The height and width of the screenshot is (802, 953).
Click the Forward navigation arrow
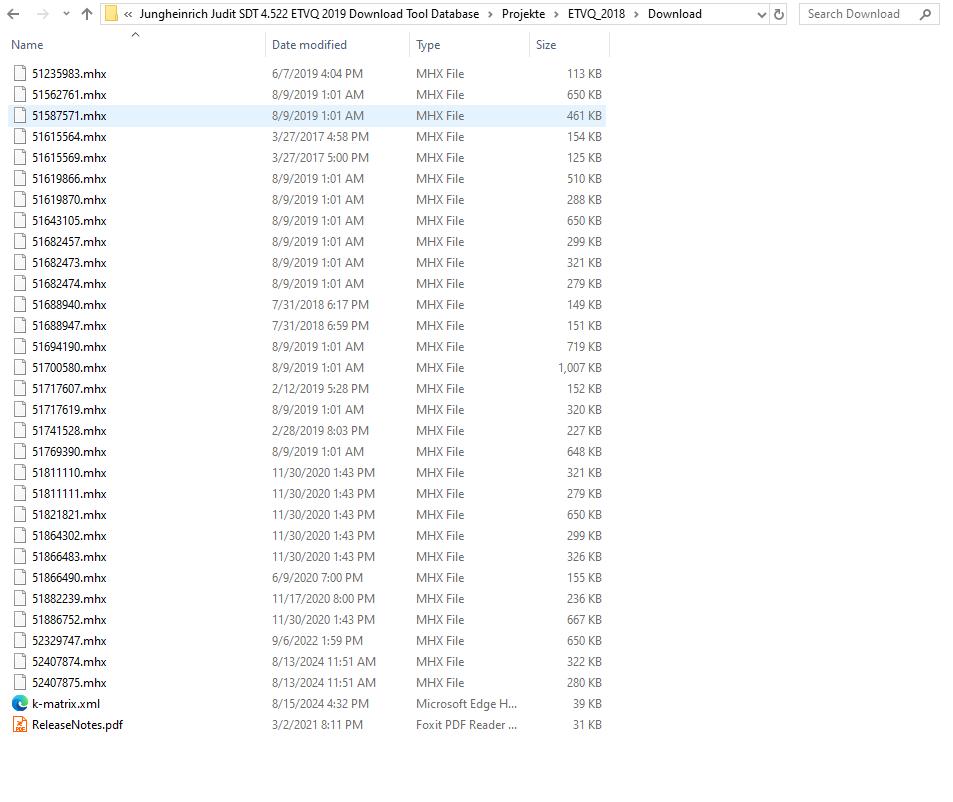tap(42, 14)
